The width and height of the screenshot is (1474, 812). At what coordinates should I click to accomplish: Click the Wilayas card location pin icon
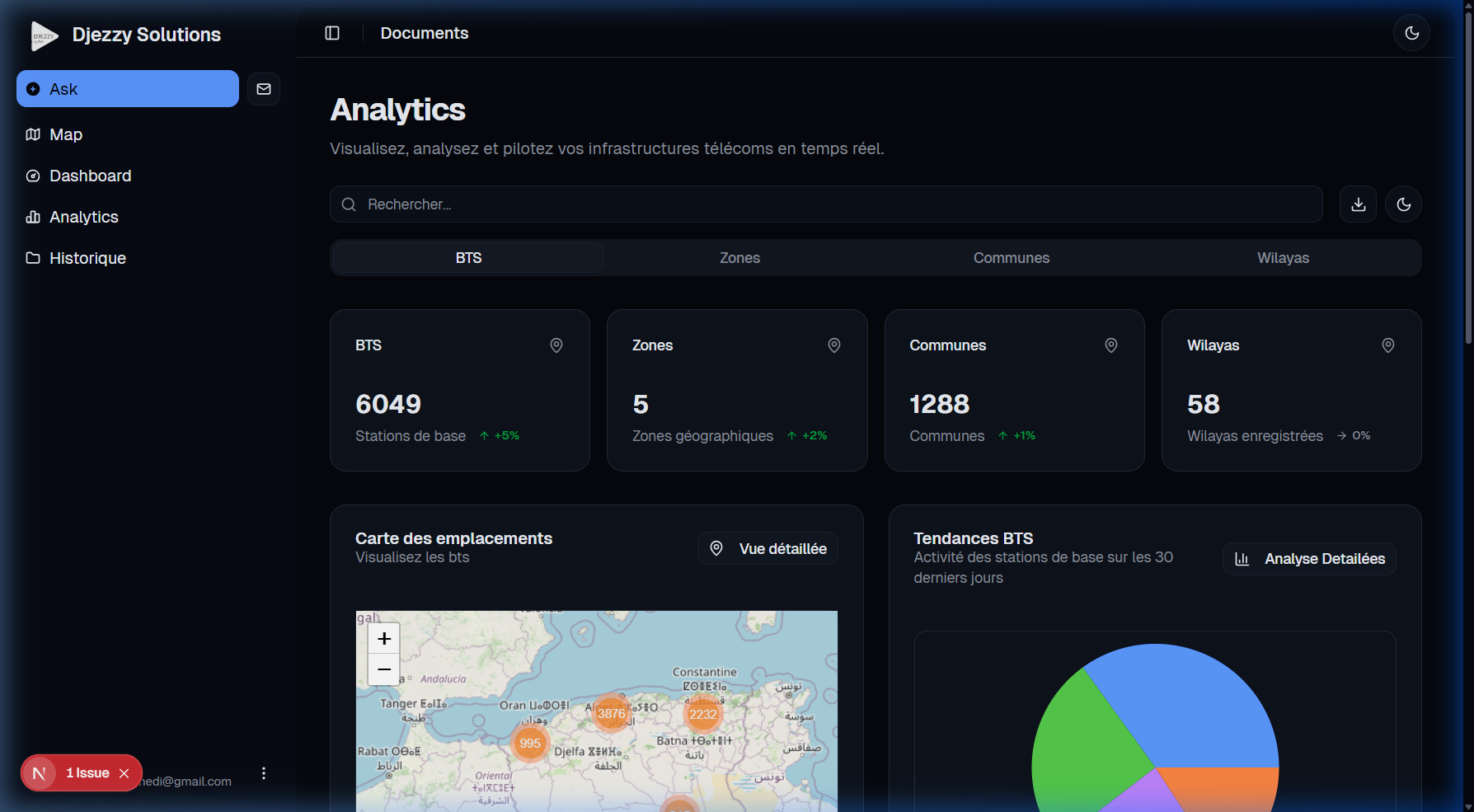click(1388, 345)
